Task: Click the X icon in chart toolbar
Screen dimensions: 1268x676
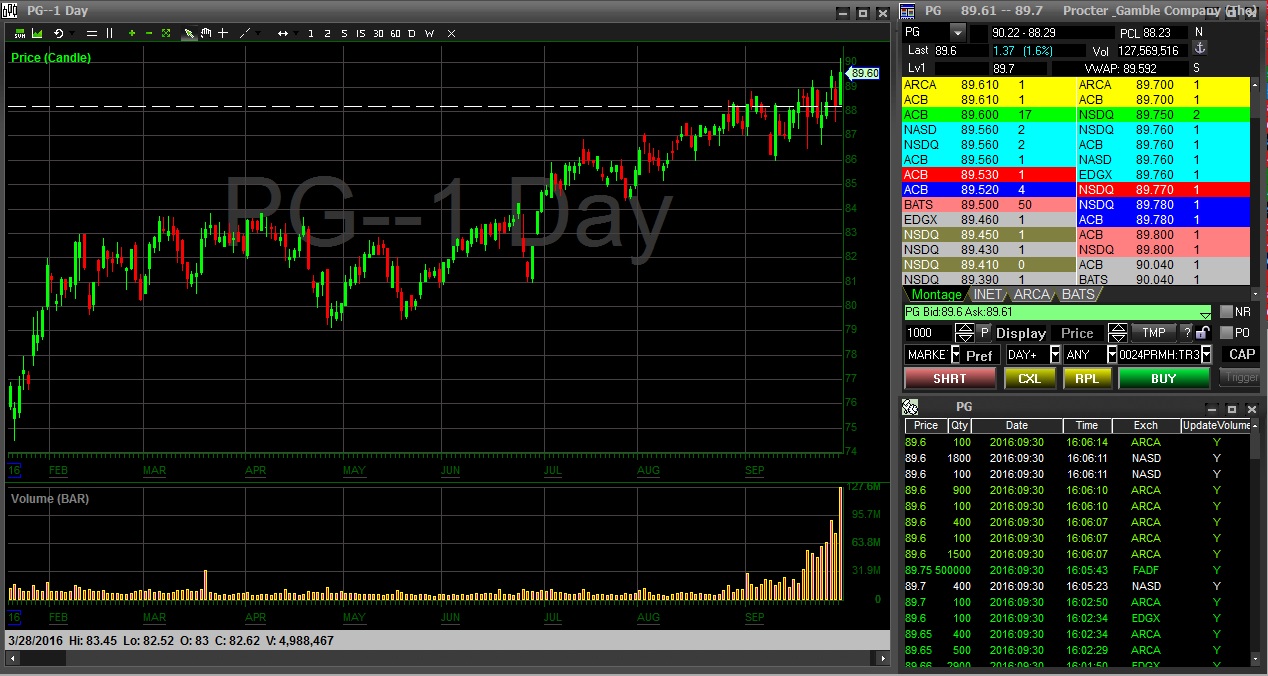Action: 451,33
